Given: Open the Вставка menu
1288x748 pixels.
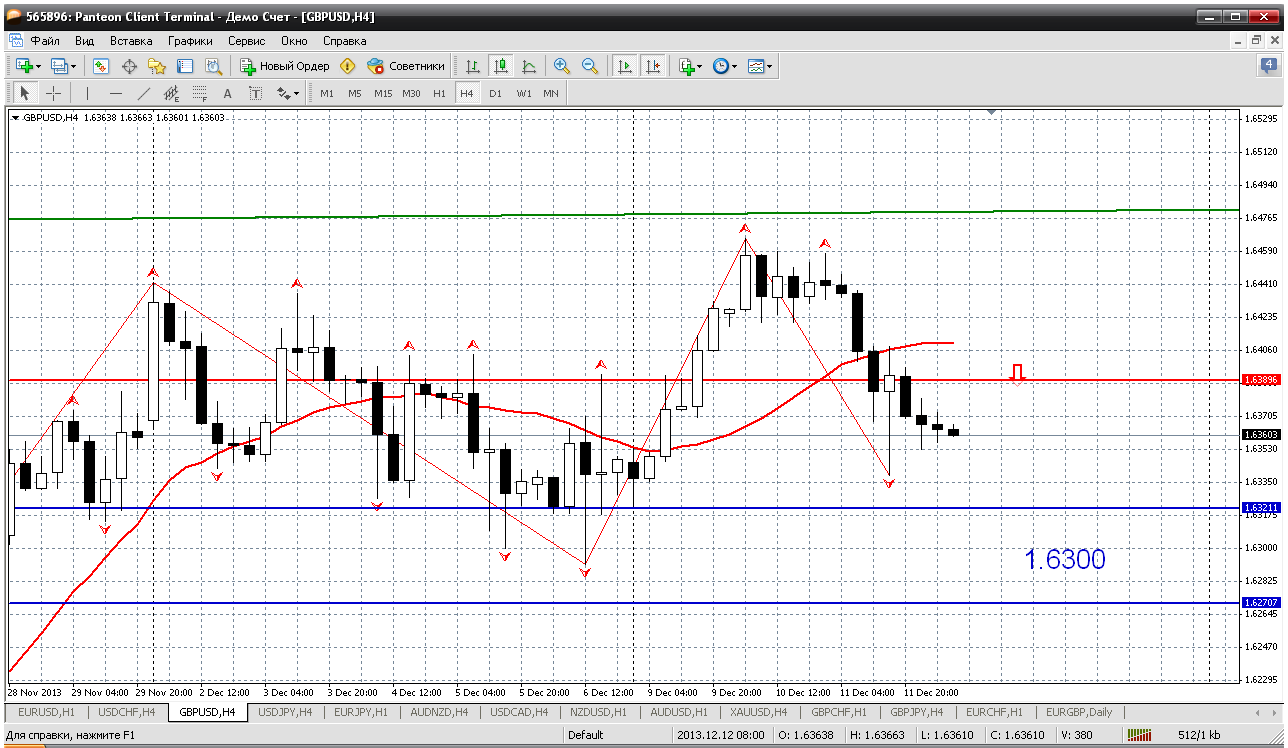Looking at the screenshot, I should tap(131, 41).
